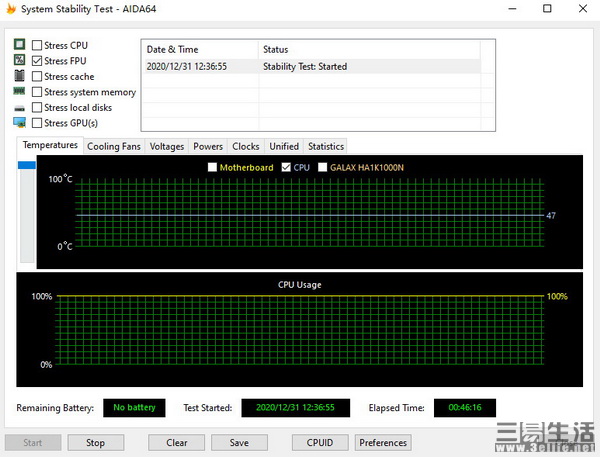
Task: Click the memory module icon beside system memory
Action: coord(19,92)
